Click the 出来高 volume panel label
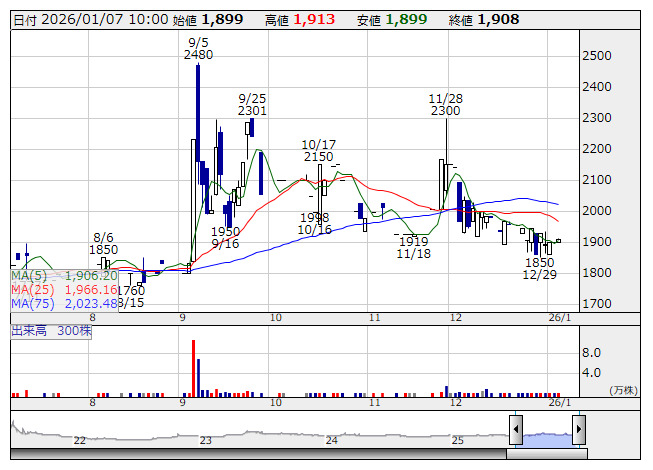 [x=50, y=330]
